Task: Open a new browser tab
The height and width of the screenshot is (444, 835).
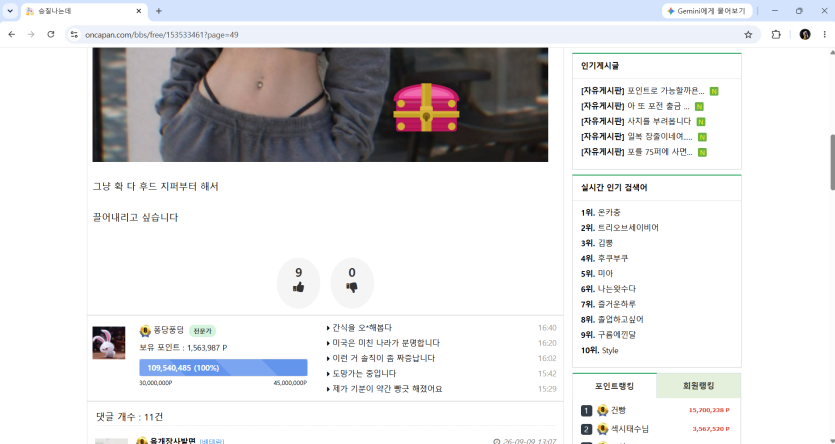Action: coord(159,11)
